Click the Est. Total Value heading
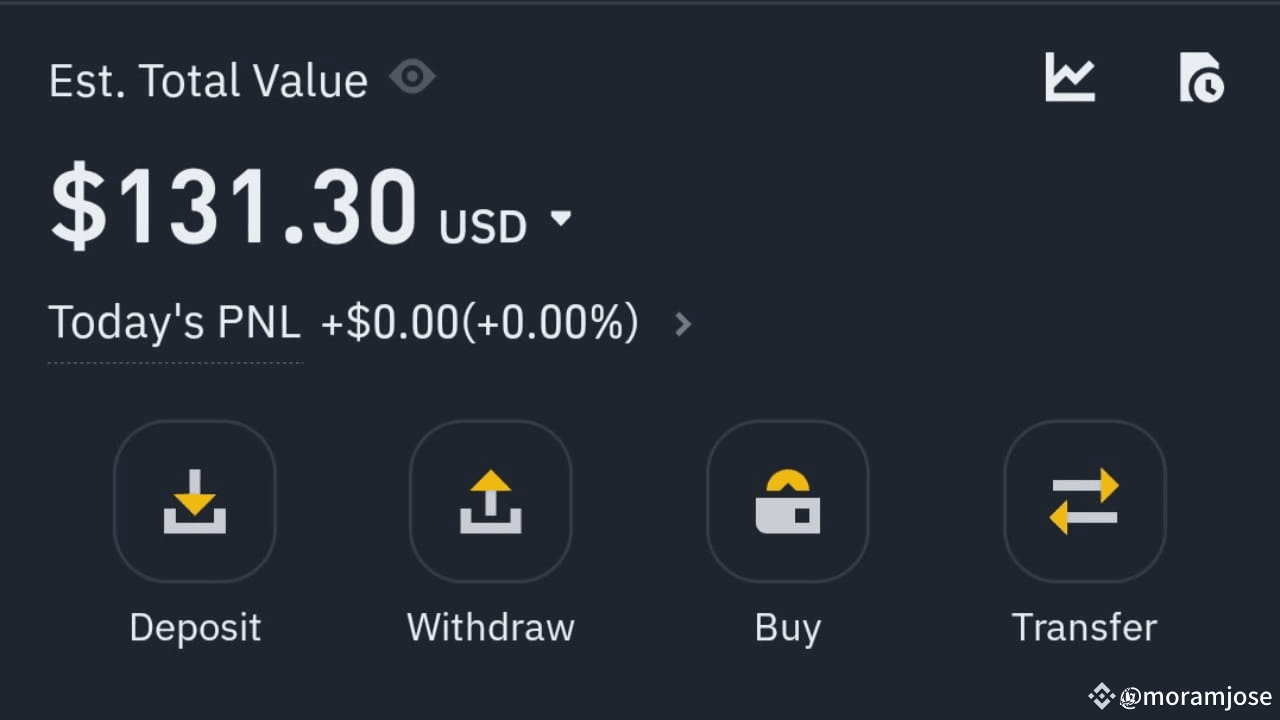1280x720 pixels. click(x=208, y=80)
